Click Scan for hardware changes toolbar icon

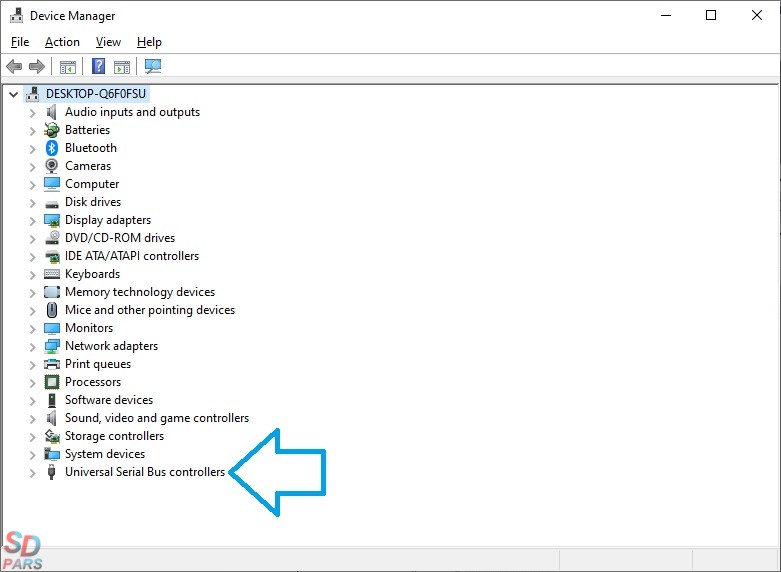click(153, 67)
